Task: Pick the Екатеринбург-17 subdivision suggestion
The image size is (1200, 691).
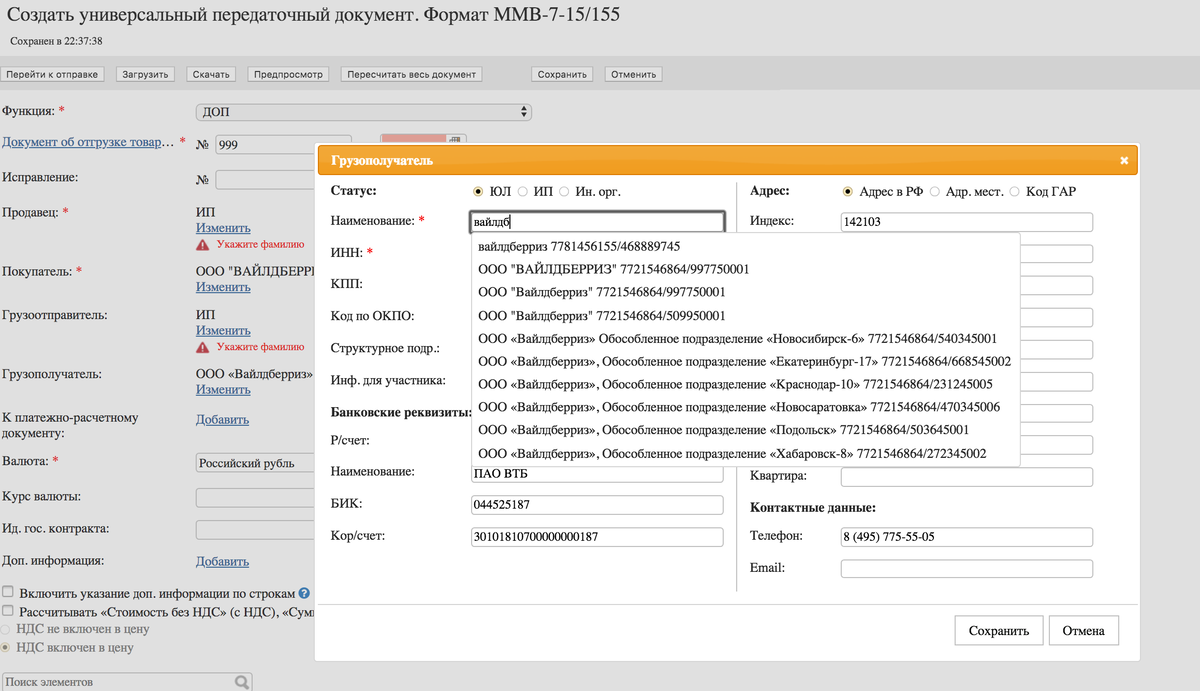Action: tap(745, 361)
